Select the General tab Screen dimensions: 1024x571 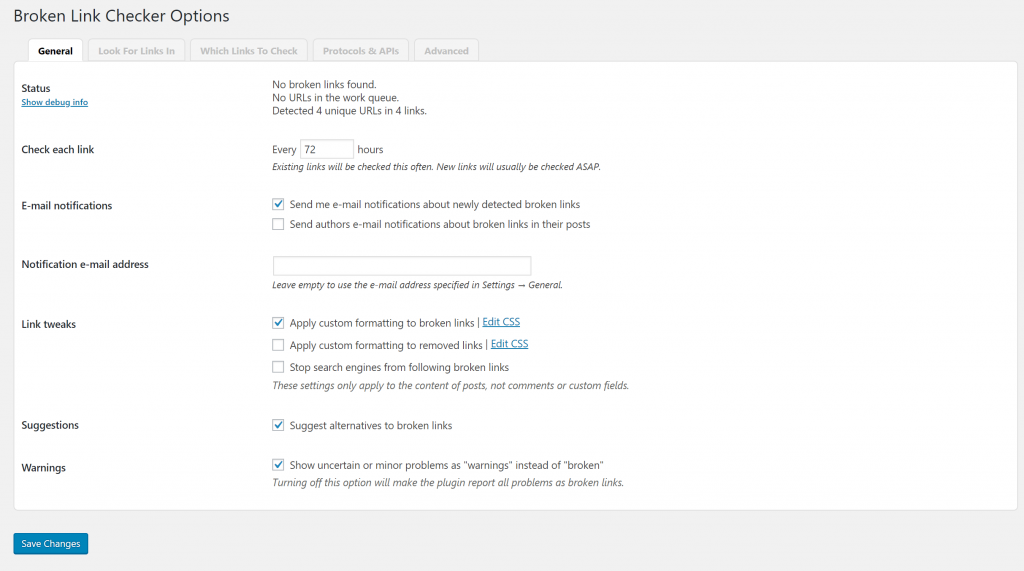[55, 51]
